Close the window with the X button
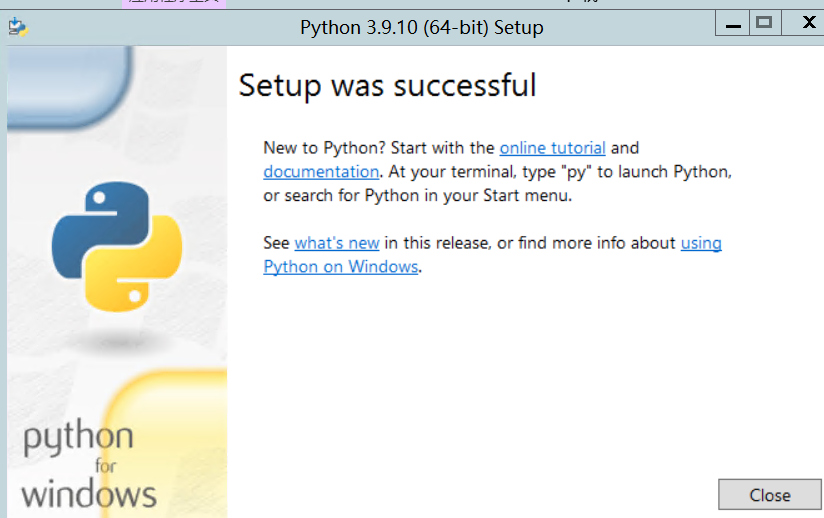Image resolution: width=824 pixels, height=518 pixels. point(809,23)
